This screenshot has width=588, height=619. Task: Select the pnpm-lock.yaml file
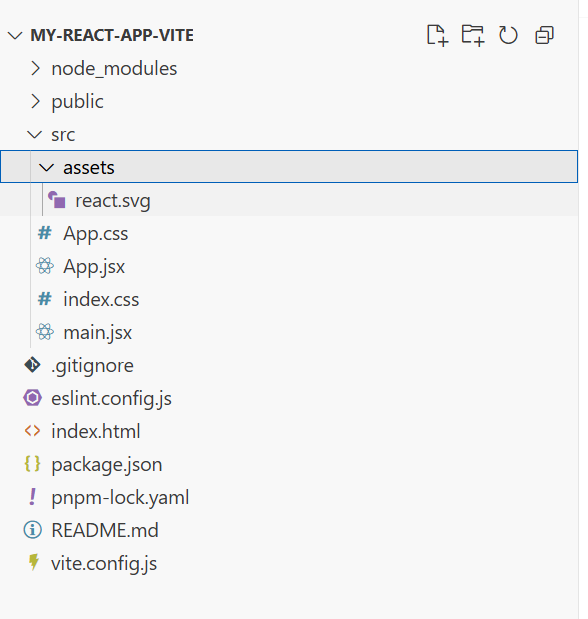click(289, 497)
